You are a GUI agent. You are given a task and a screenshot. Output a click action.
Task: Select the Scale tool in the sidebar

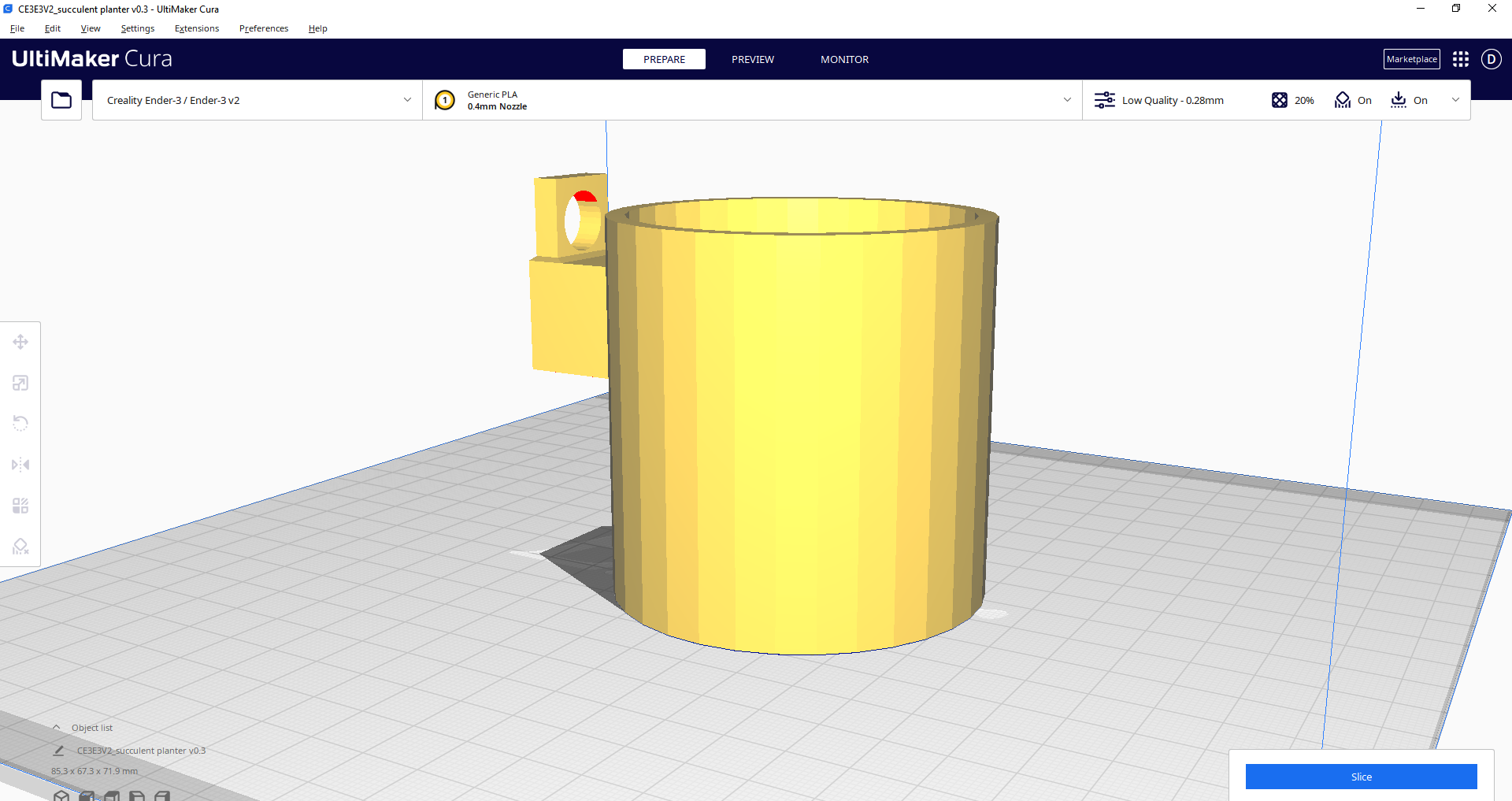point(20,383)
